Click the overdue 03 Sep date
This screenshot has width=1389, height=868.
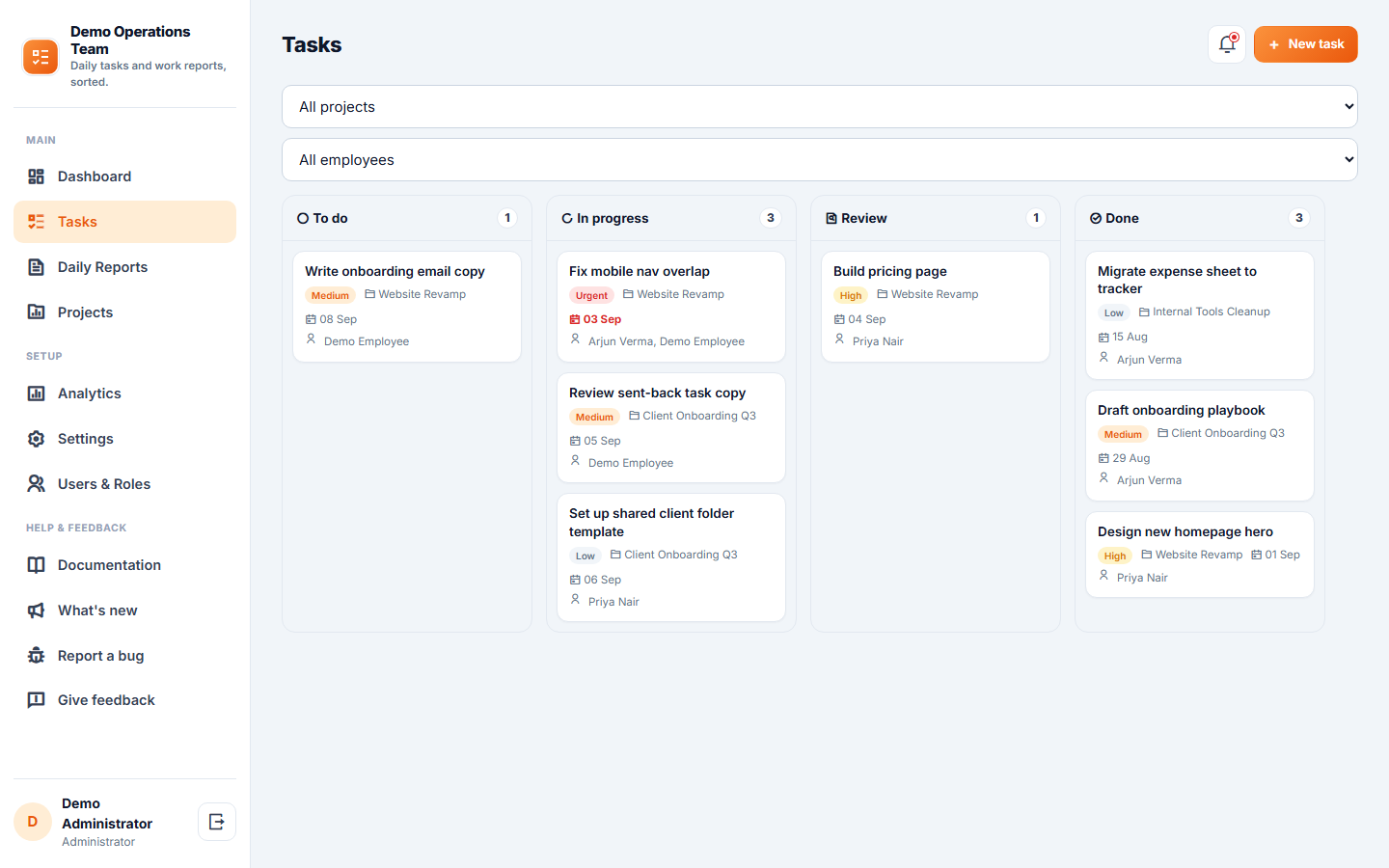[x=595, y=319]
